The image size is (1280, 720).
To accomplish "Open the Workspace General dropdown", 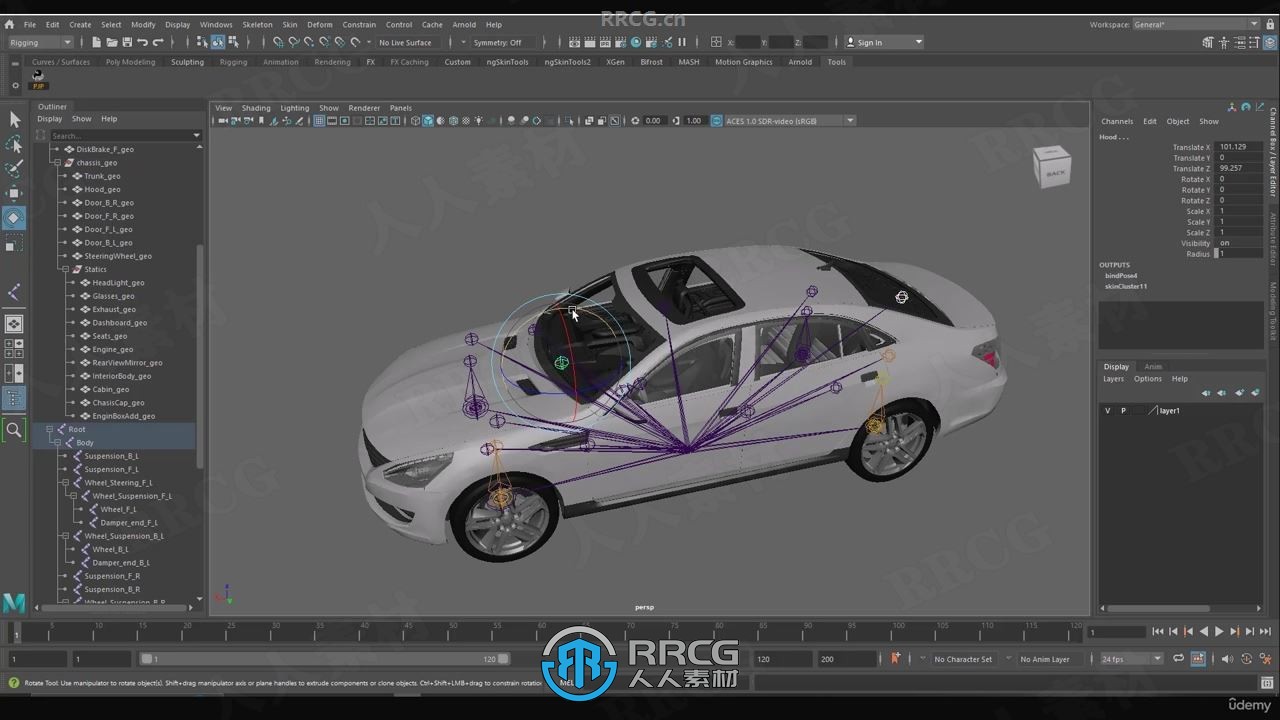I will point(1196,24).
